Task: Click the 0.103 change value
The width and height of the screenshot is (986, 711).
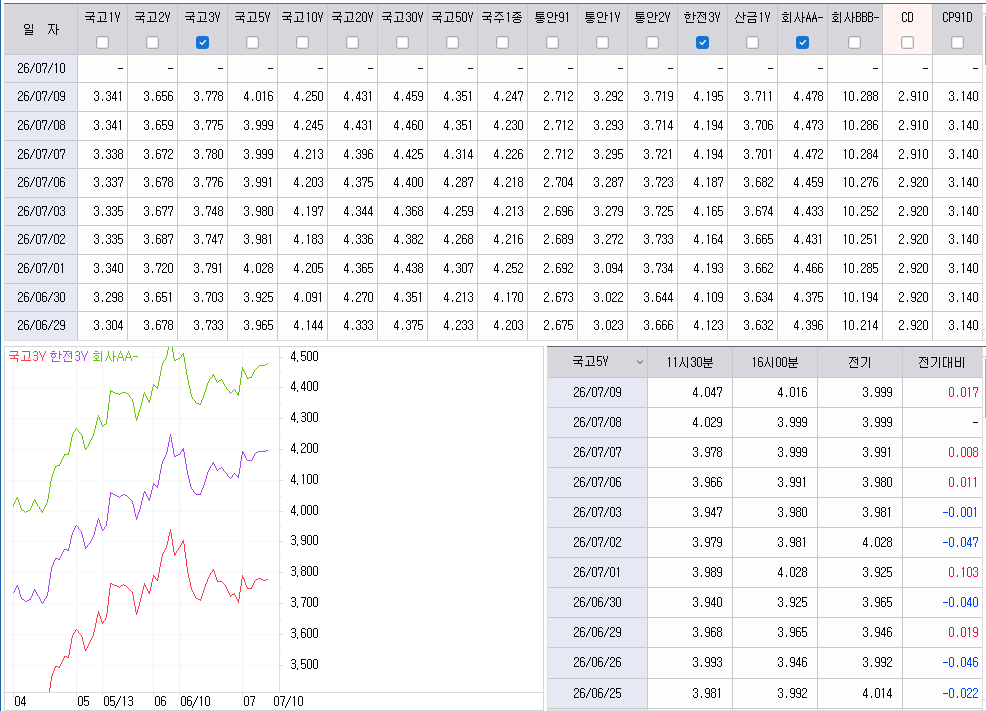Action: point(963,572)
